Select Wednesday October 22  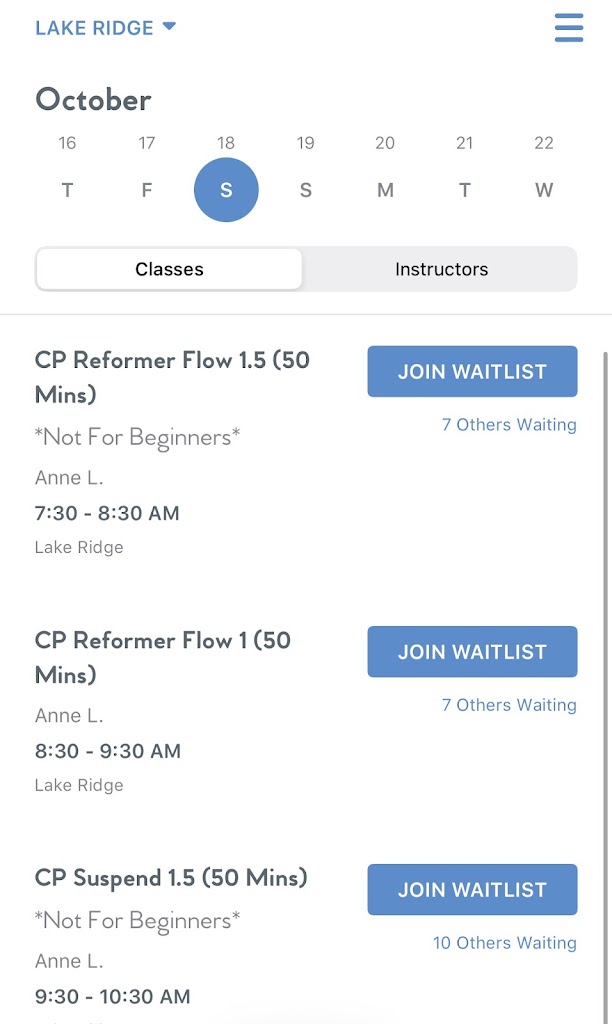(x=544, y=189)
